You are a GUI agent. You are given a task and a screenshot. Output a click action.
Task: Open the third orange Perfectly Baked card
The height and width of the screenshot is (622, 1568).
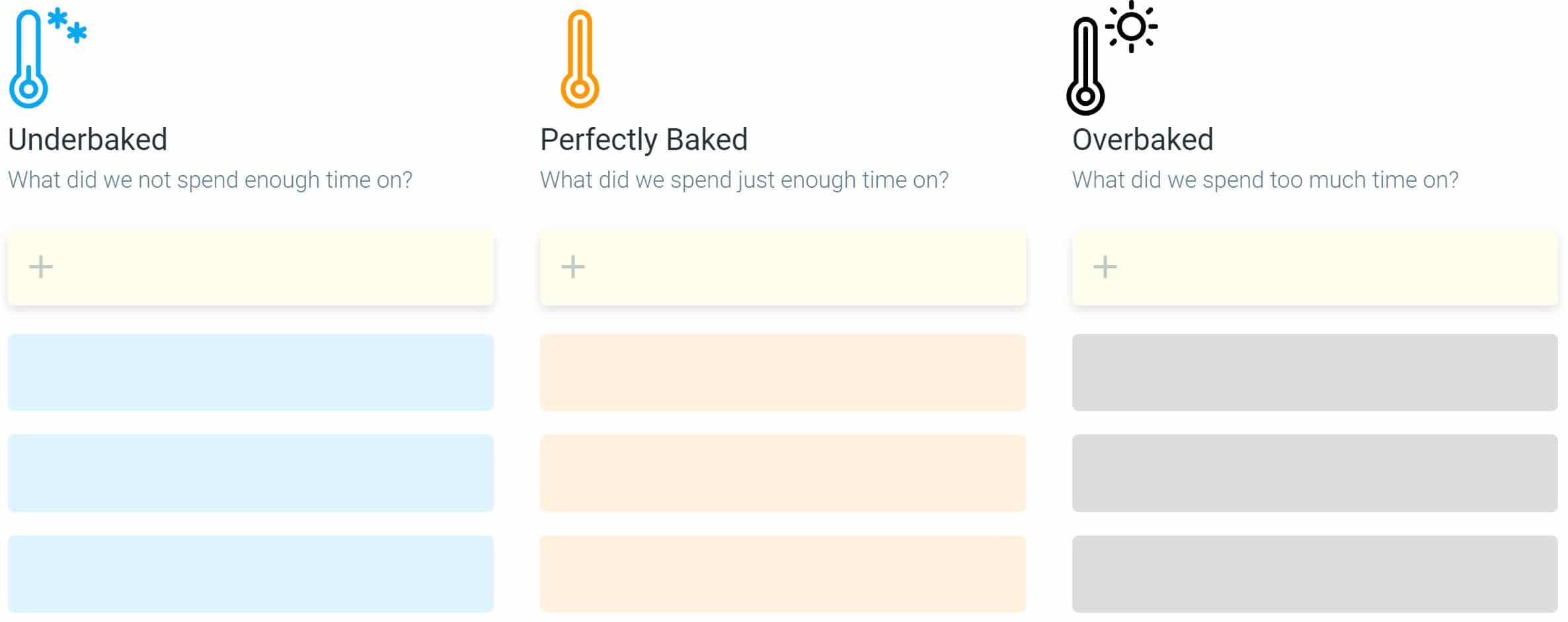783,574
